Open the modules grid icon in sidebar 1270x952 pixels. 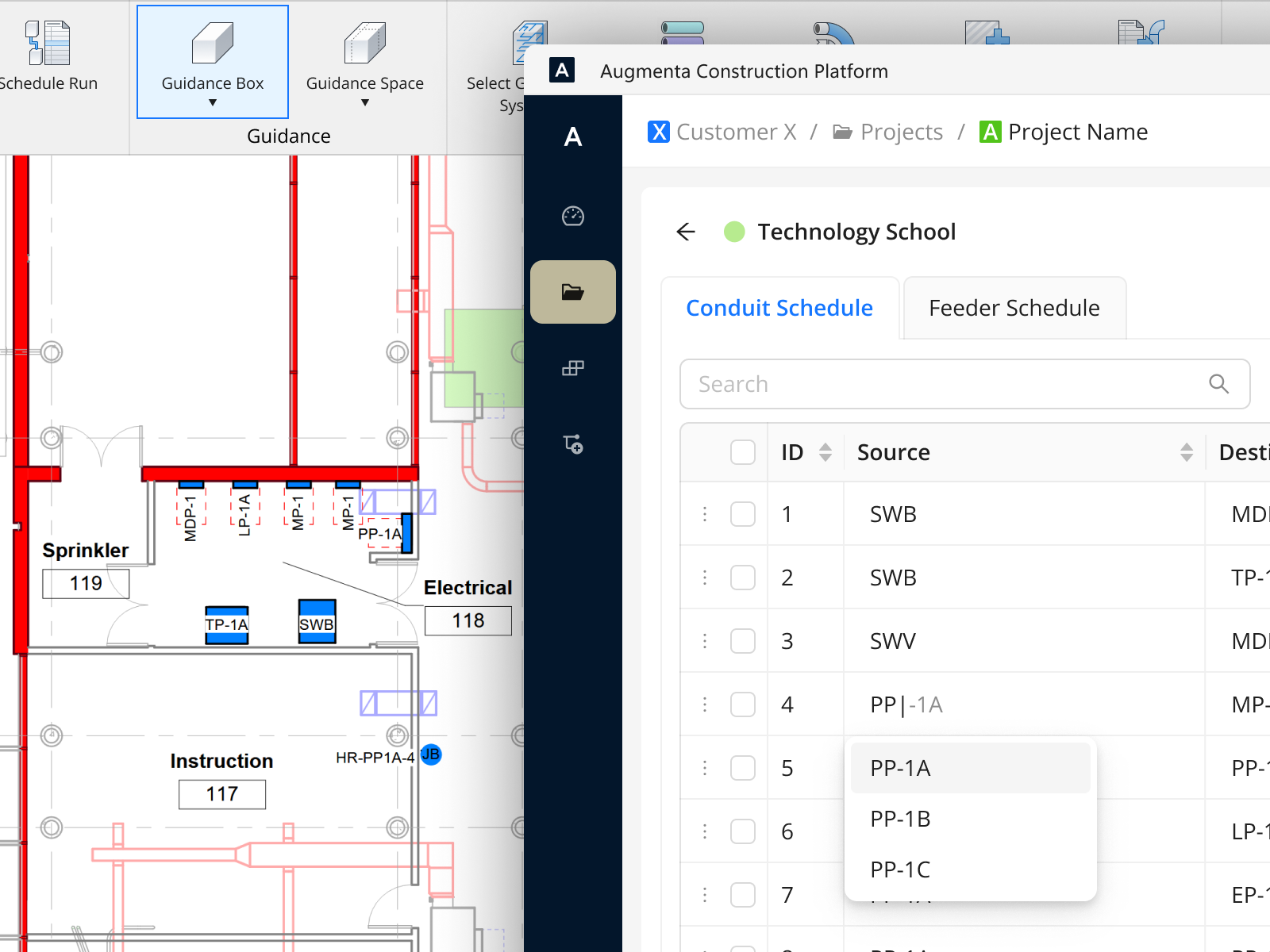point(572,367)
